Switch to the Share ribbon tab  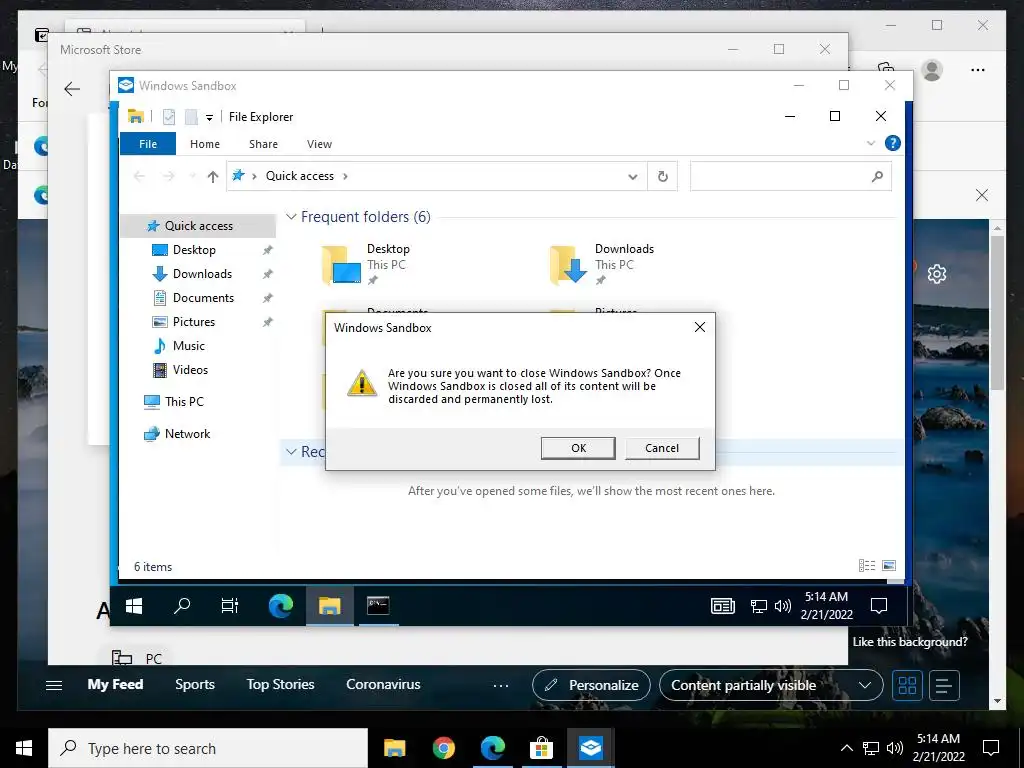click(x=263, y=144)
